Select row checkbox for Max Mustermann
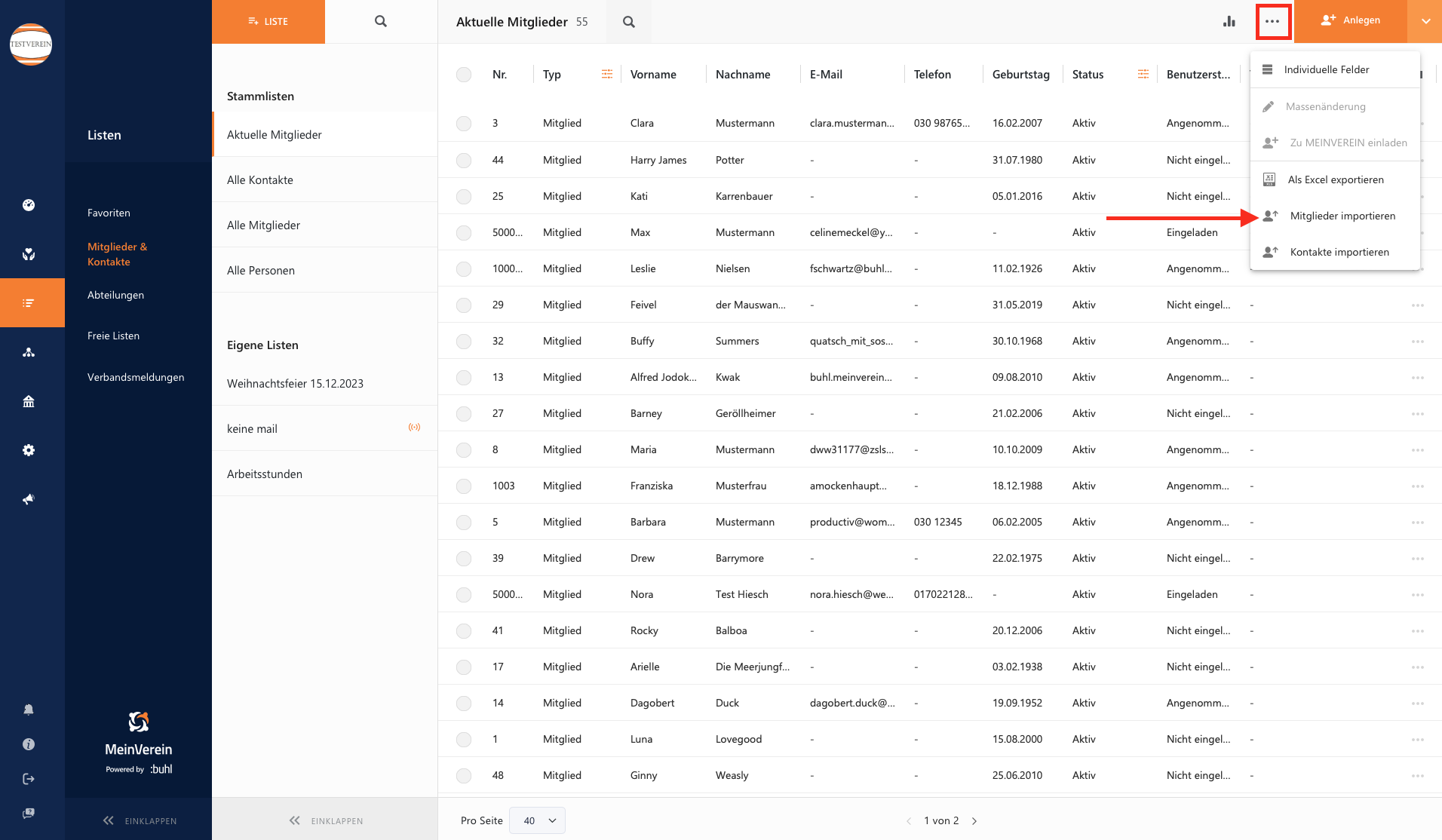Viewport: 1442px width, 840px height. 464,233
